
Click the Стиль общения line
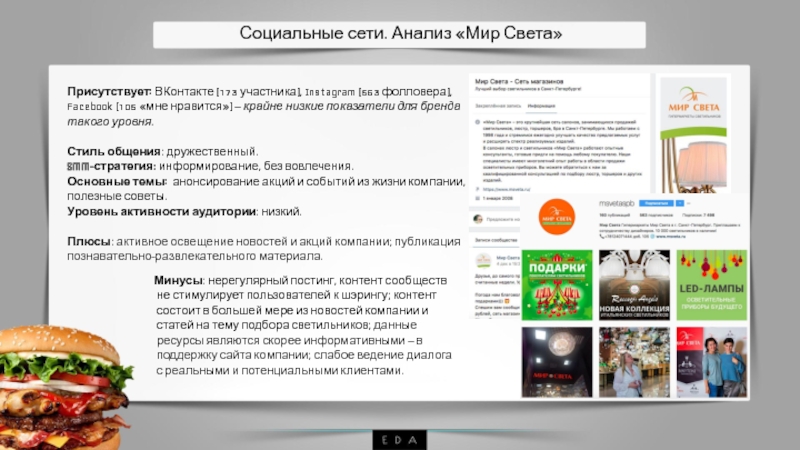click(x=163, y=152)
